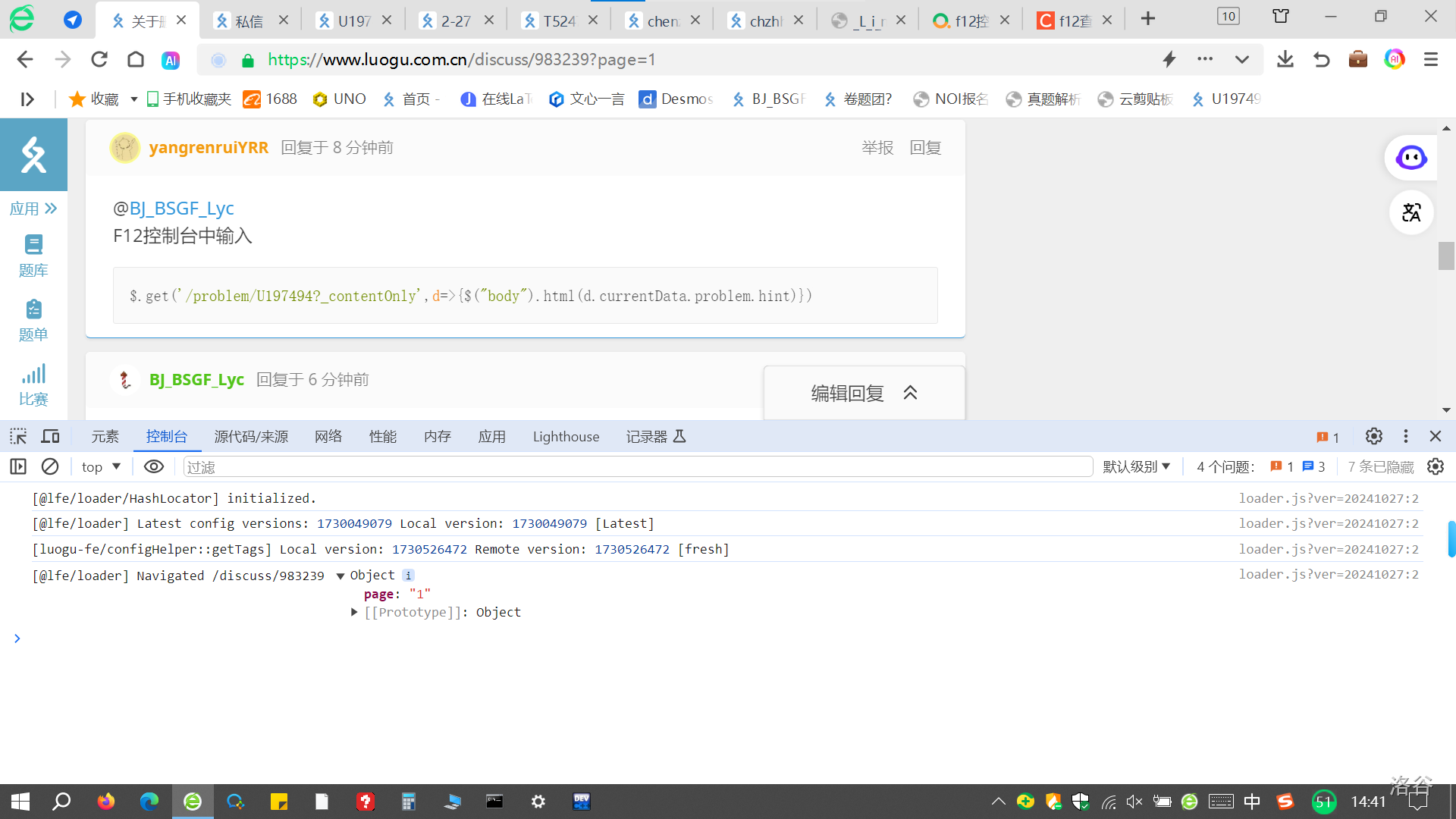The height and width of the screenshot is (819, 1456).
Task: Open the top context dropdown
Action: click(101, 466)
